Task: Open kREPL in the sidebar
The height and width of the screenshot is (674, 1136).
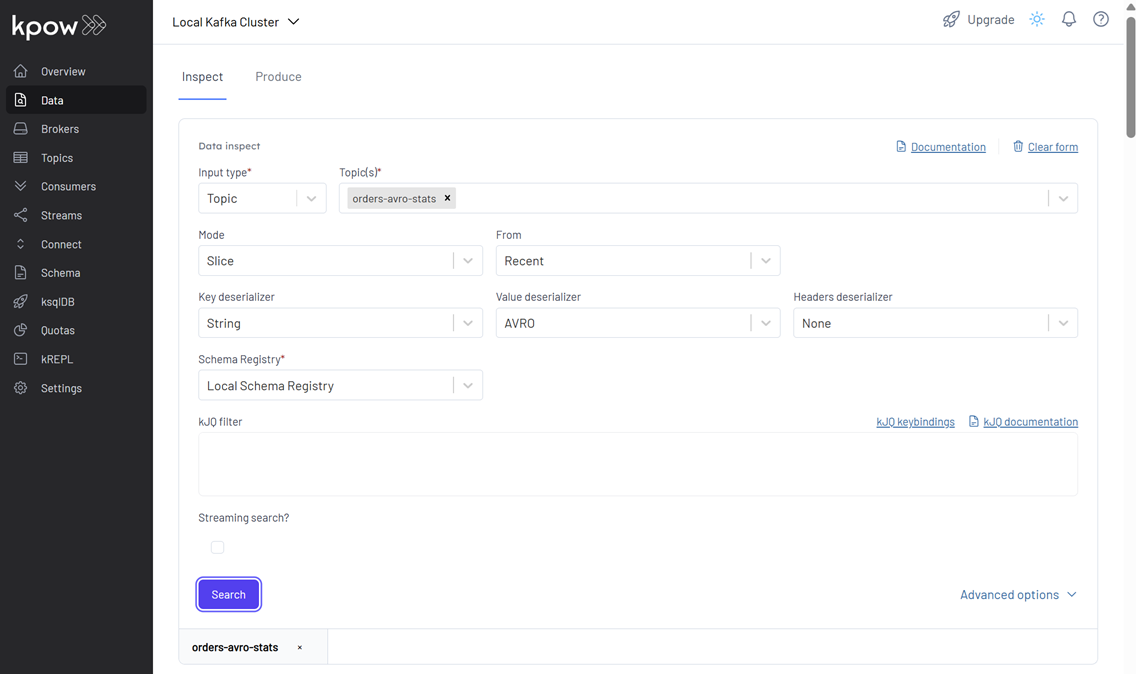Action: click(76, 359)
